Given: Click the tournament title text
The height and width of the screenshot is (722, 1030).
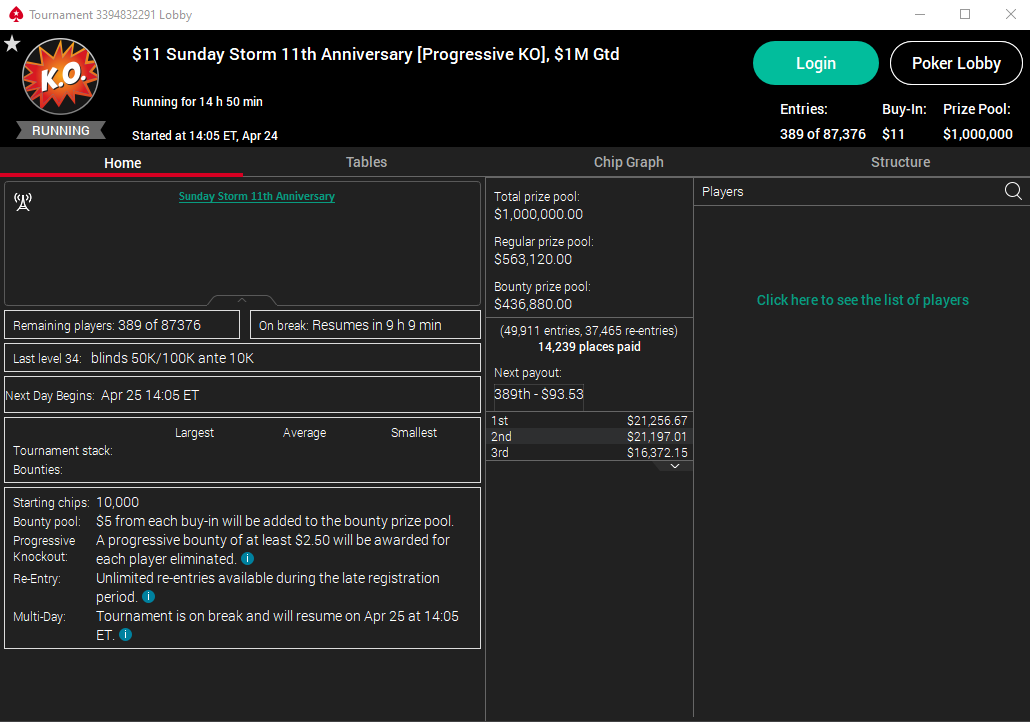Looking at the screenshot, I should [x=376, y=54].
